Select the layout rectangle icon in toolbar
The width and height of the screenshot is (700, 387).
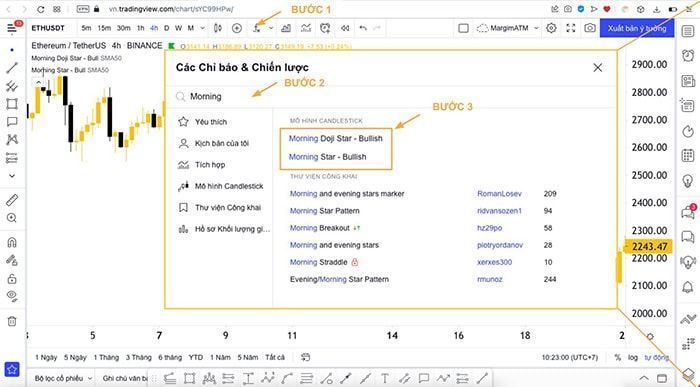463,28
